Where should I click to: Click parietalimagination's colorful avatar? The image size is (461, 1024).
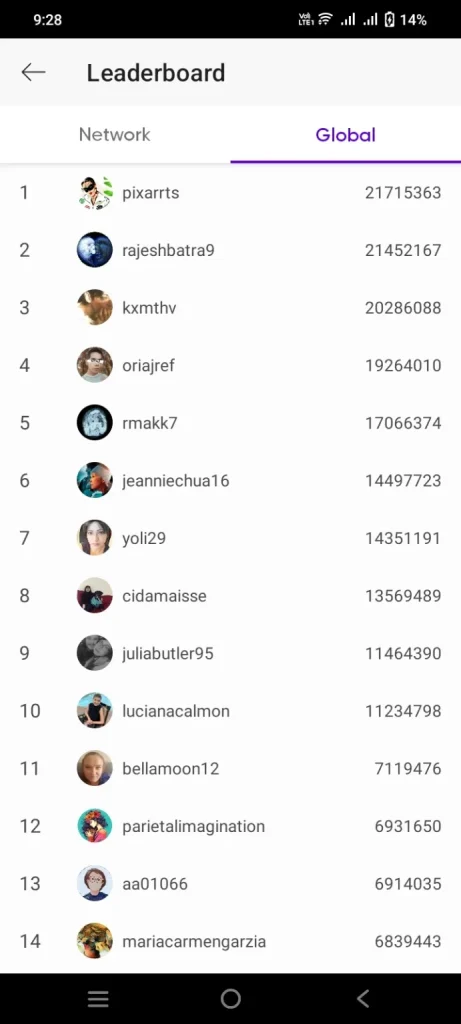(x=95, y=825)
